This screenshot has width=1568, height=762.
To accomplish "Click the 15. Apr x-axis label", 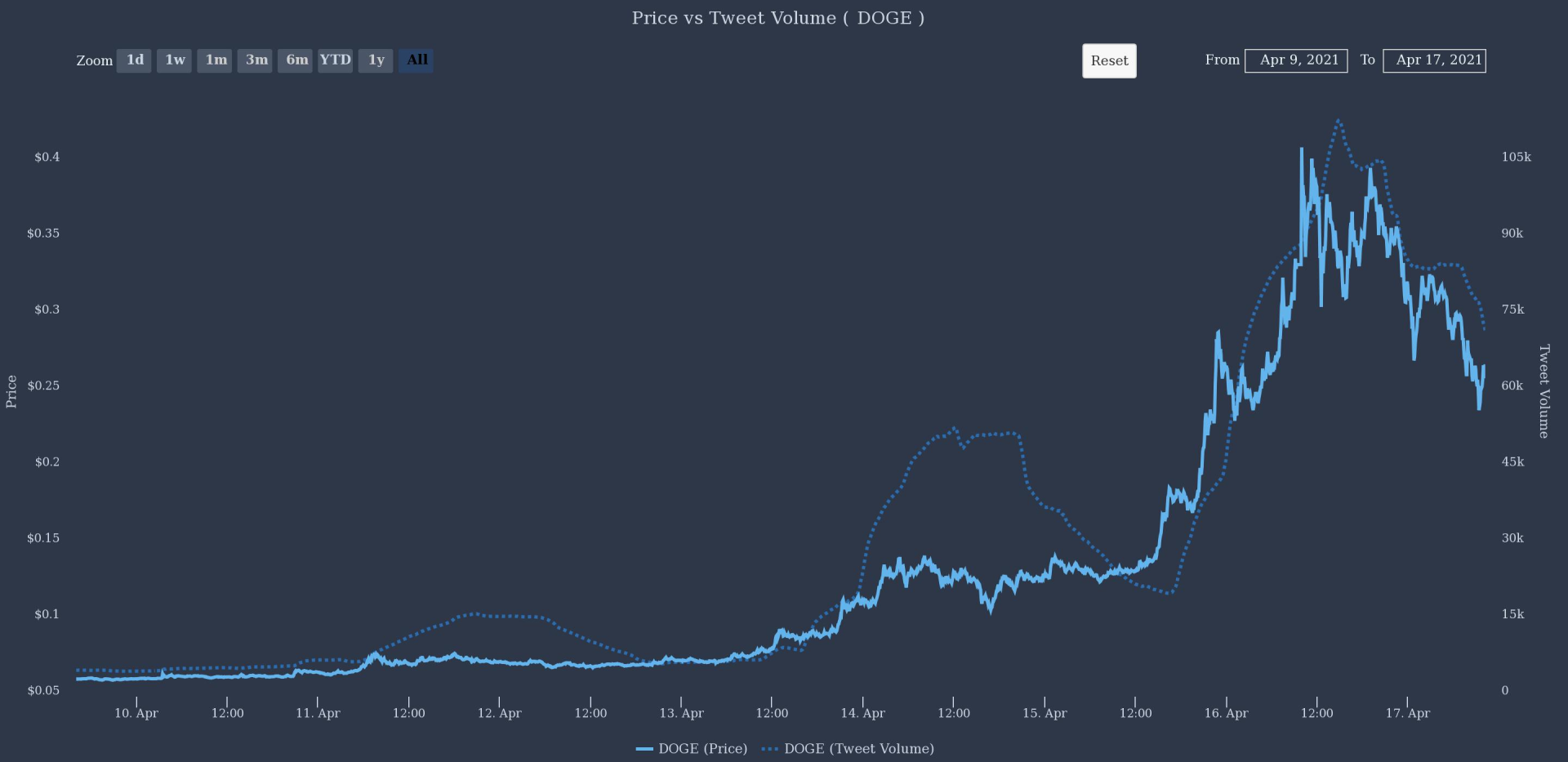I will point(1045,713).
